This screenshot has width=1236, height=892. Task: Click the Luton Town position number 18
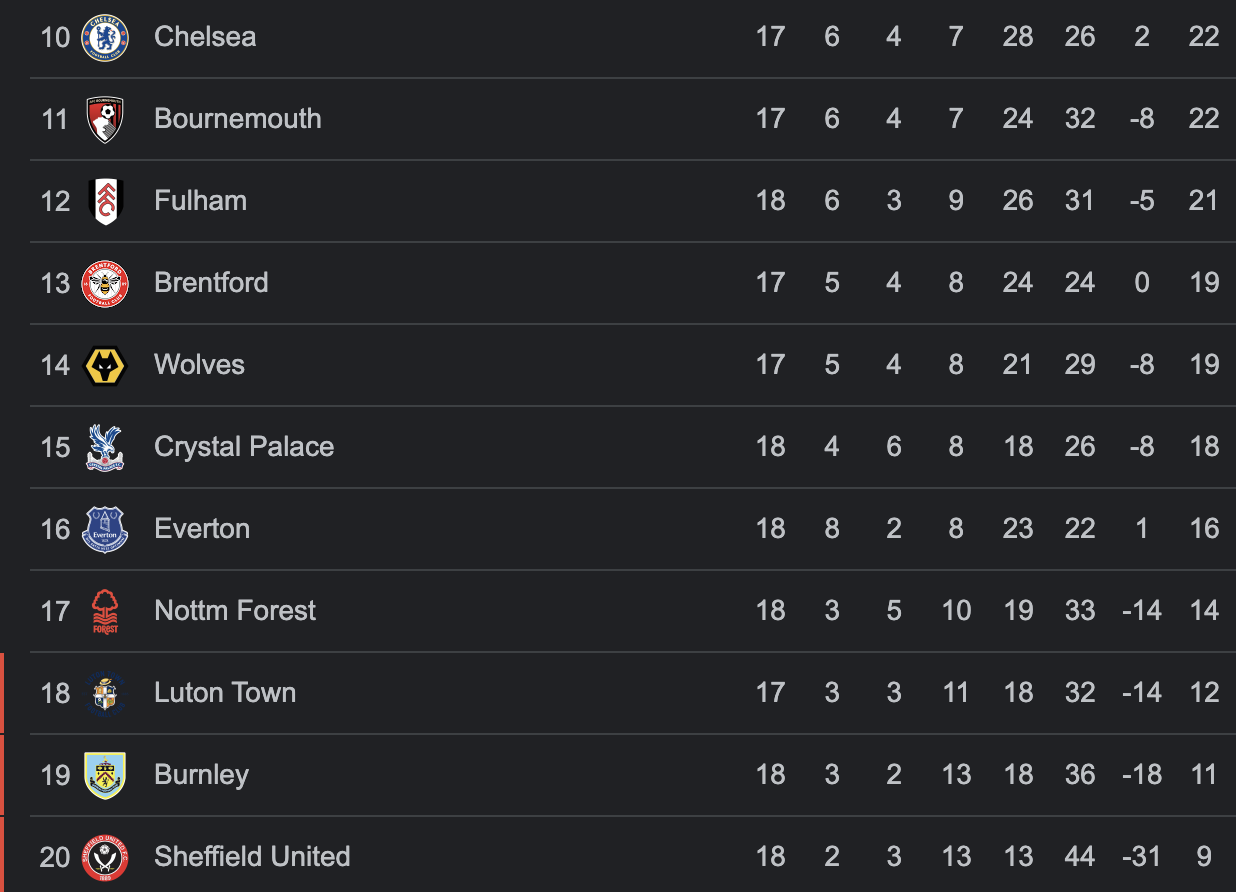[x=55, y=693]
